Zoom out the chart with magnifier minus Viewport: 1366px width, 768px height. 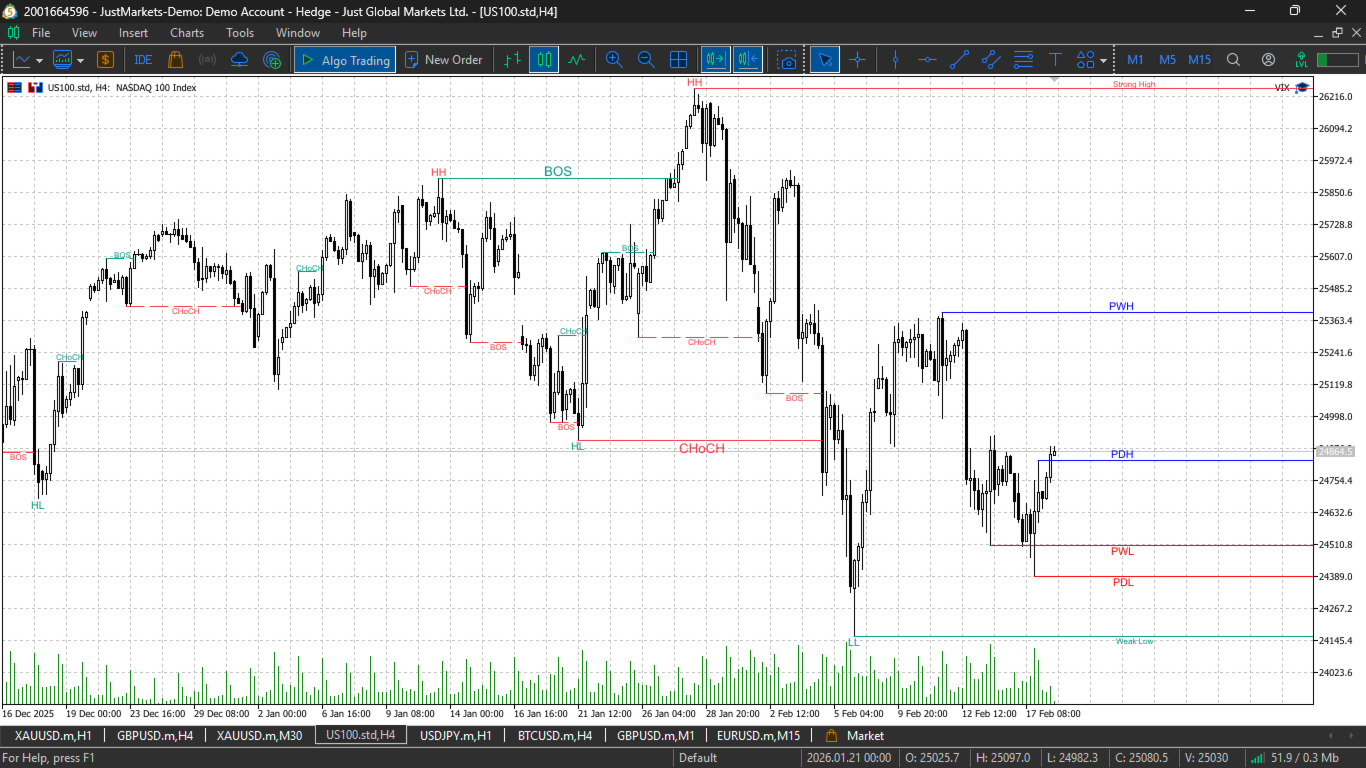pos(646,60)
